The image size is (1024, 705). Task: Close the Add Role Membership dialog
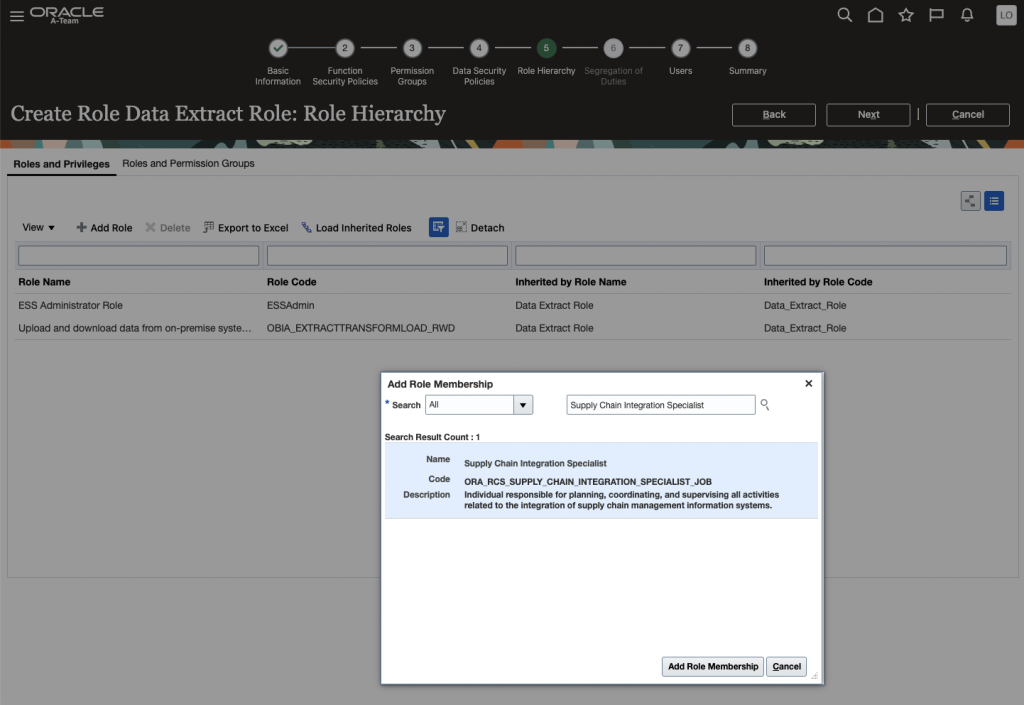(x=808, y=383)
